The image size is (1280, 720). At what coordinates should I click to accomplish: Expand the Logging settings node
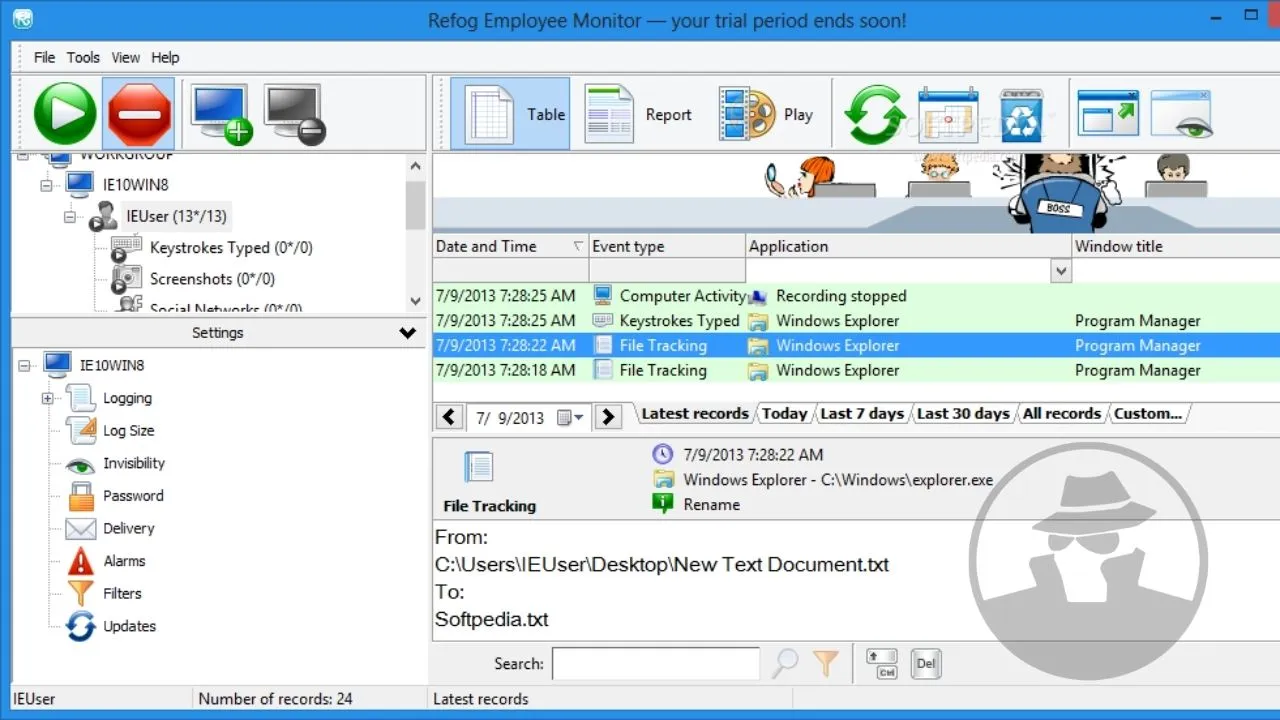[x=47, y=398]
